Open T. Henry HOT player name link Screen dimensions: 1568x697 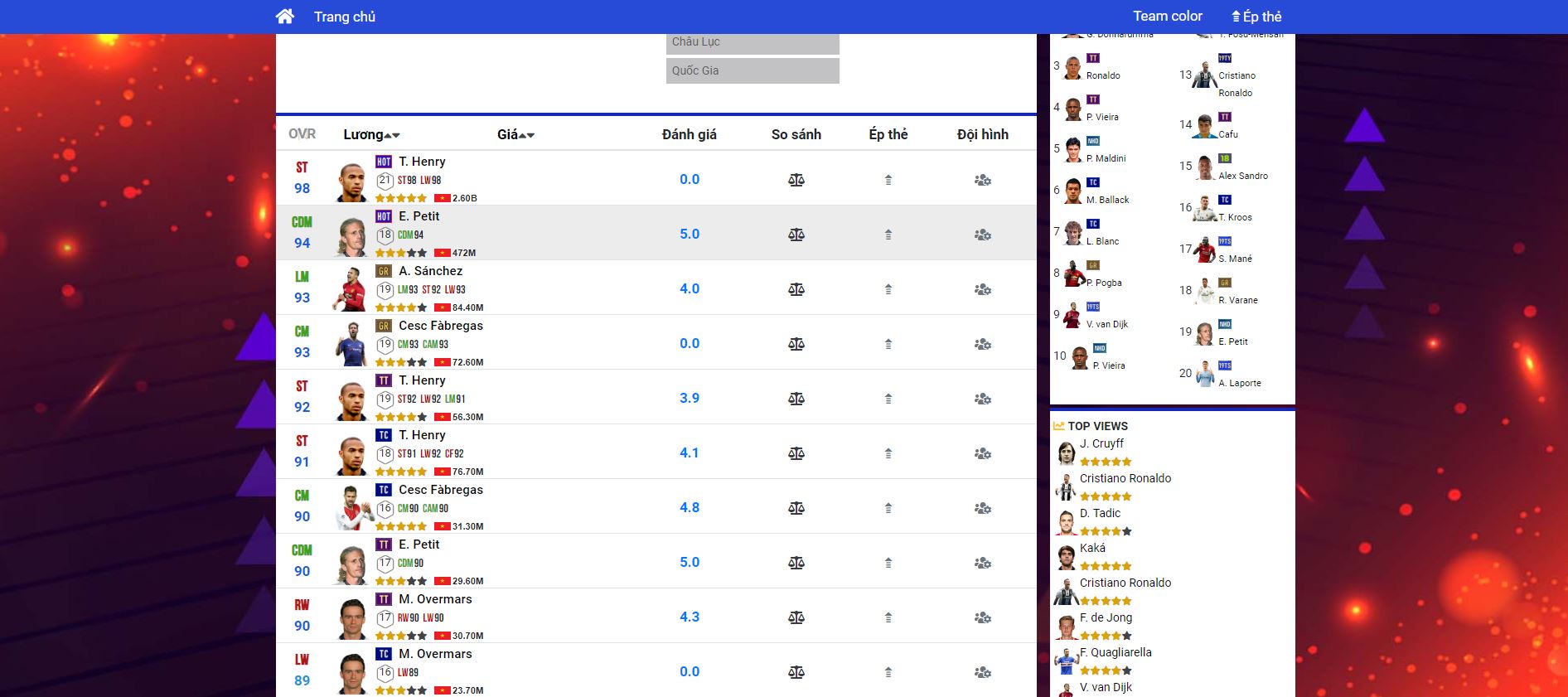point(422,162)
